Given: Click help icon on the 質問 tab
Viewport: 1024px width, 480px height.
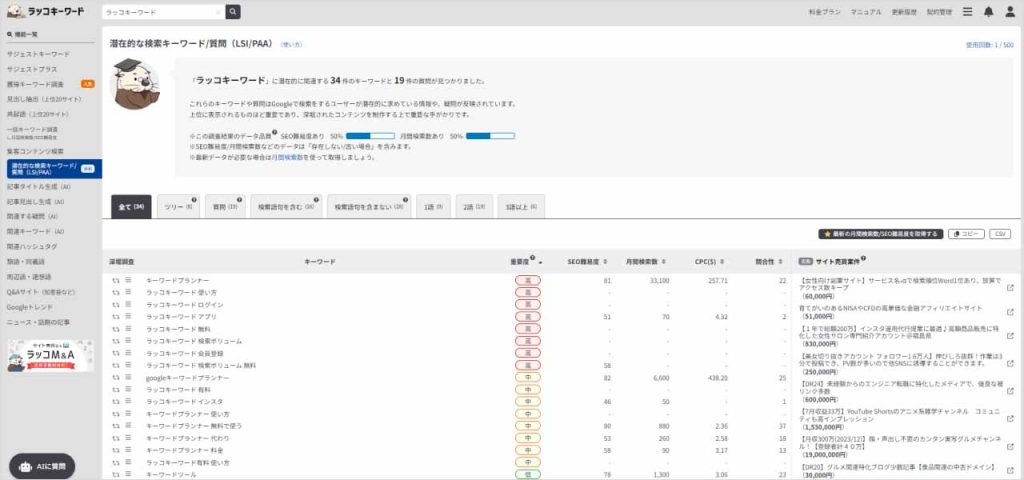Looking at the screenshot, I should click(x=240, y=200).
